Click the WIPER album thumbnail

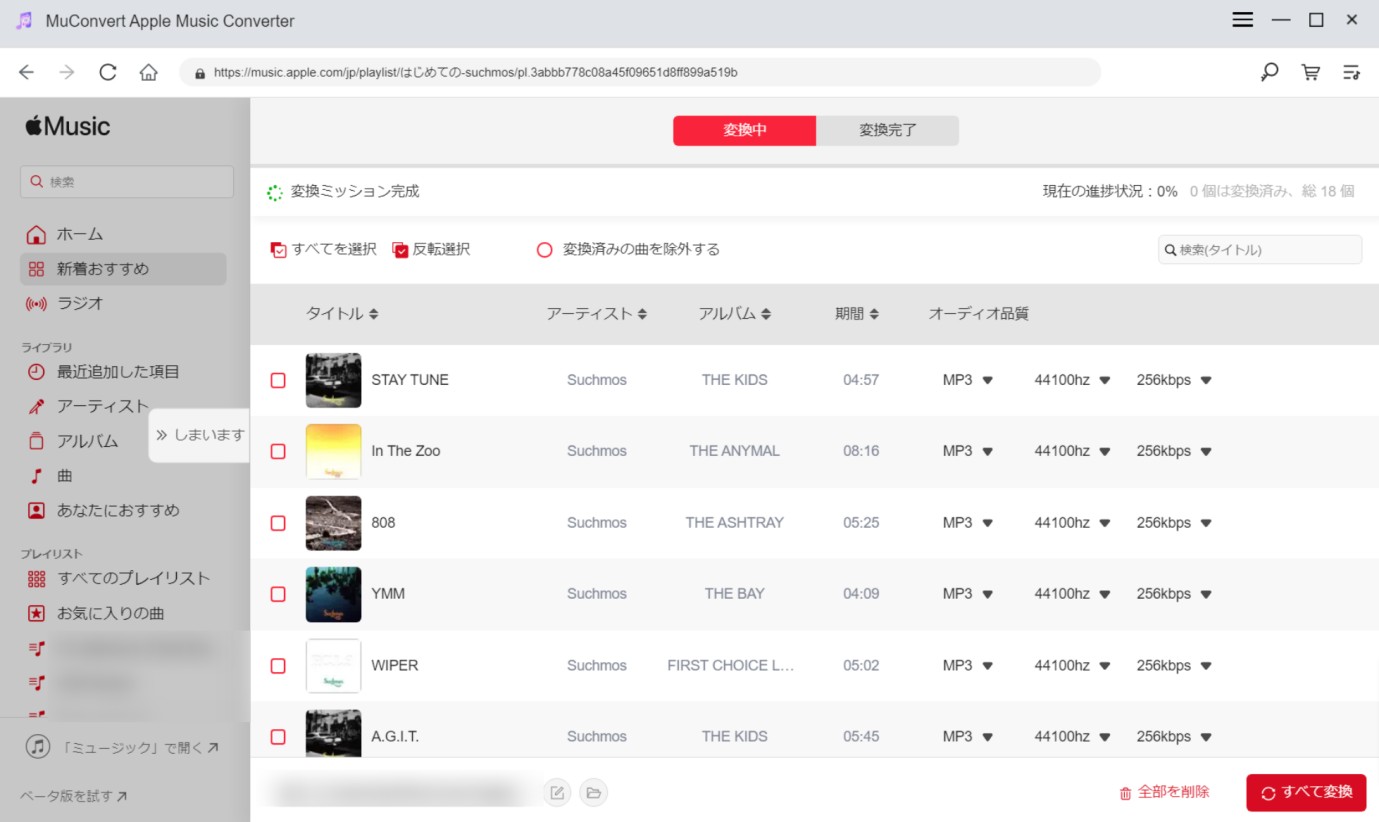(x=333, y=666)
